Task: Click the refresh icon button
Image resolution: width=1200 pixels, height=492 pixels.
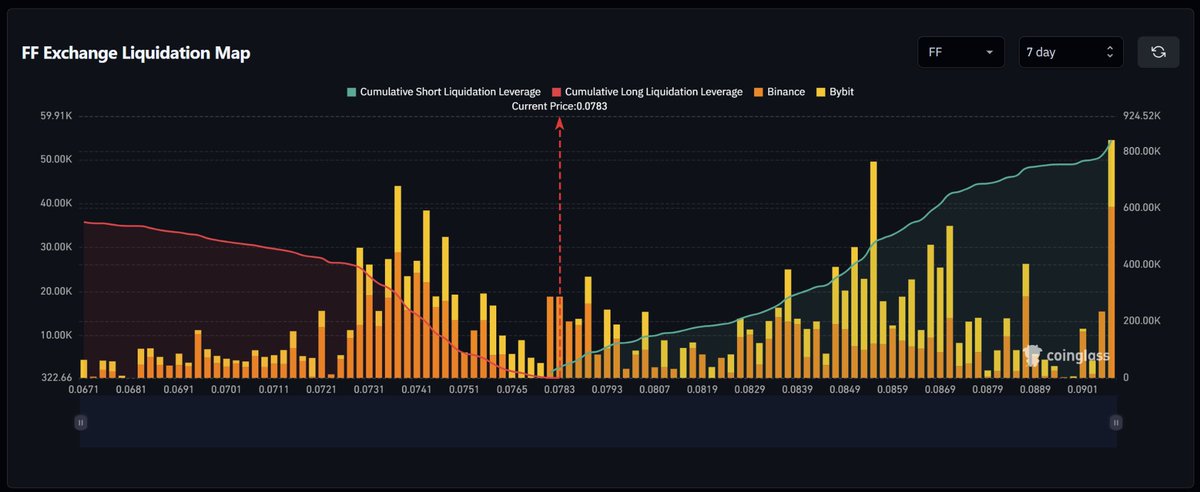Action: [x=1158, y=52]
